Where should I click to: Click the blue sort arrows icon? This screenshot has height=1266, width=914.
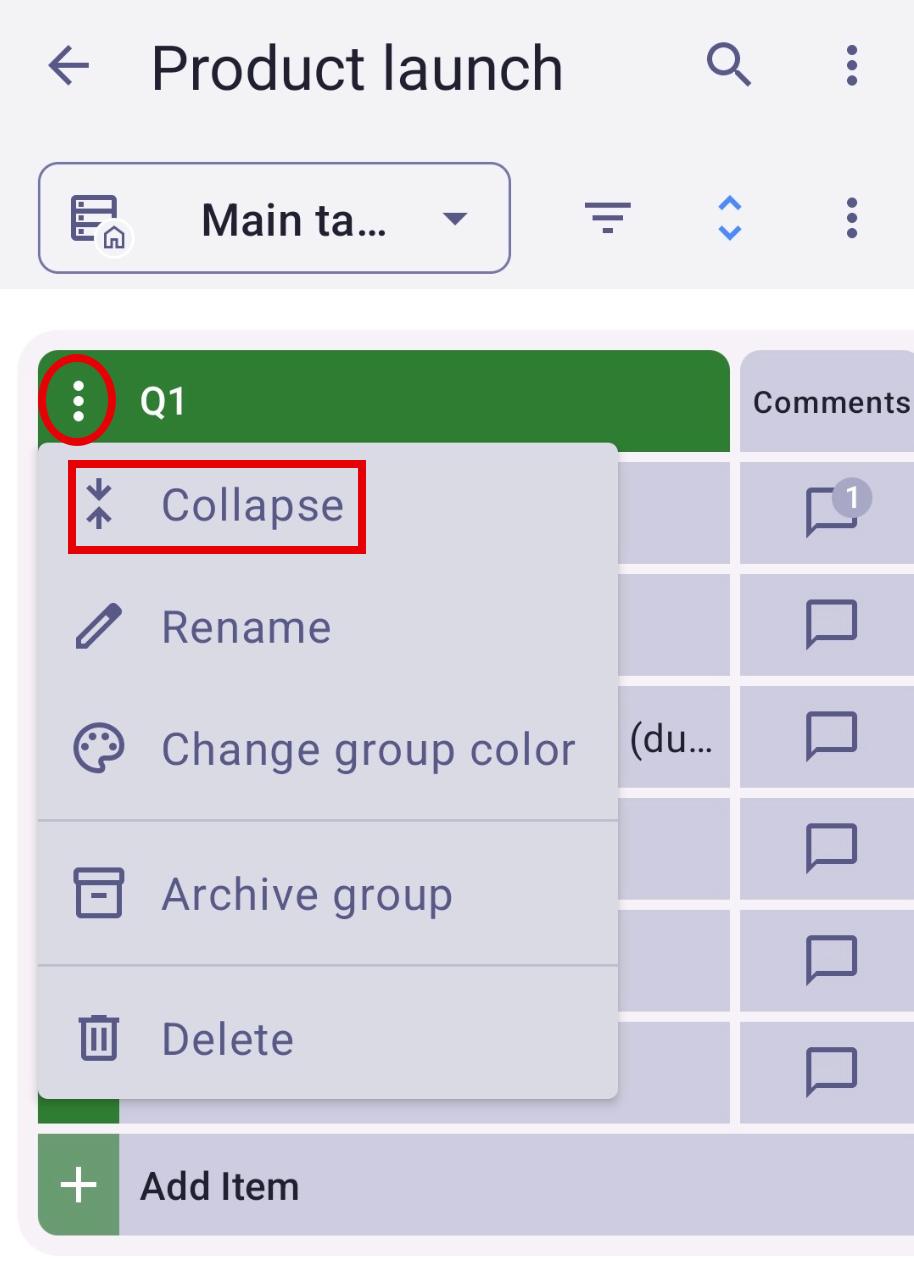[729, 219]
